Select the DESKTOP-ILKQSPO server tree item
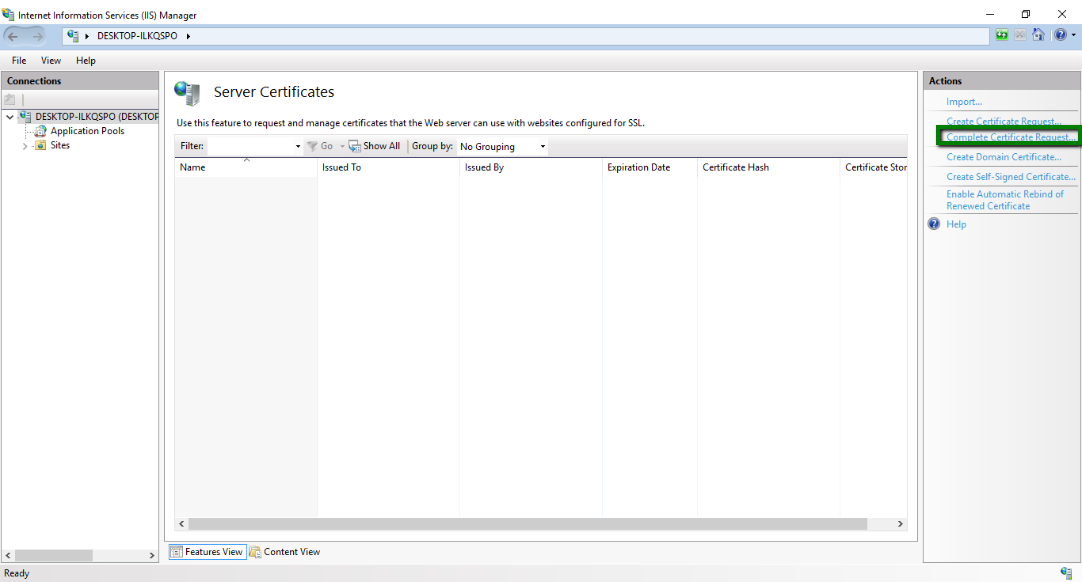 click(x=97, y=117)
